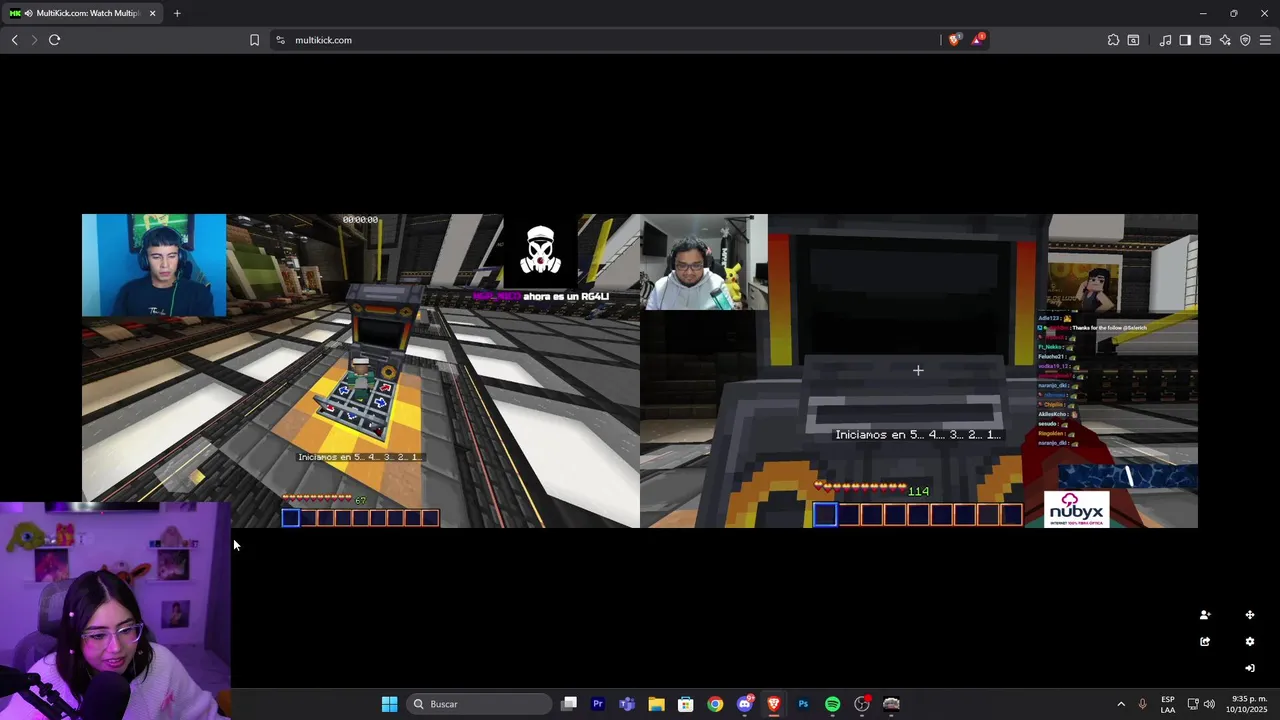This screenshot has width=1280, height=720.
Task: Open Brave Rewards triangle icon
Action: click(x=977, y=40)
